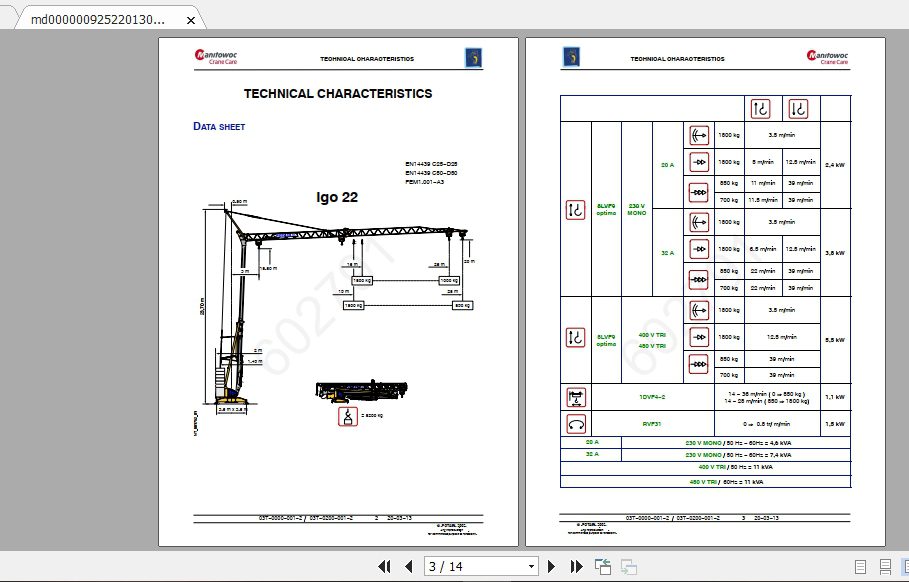Click inside the page number field
The height and width of the screenshot is (582, 909).
point(460,566)
